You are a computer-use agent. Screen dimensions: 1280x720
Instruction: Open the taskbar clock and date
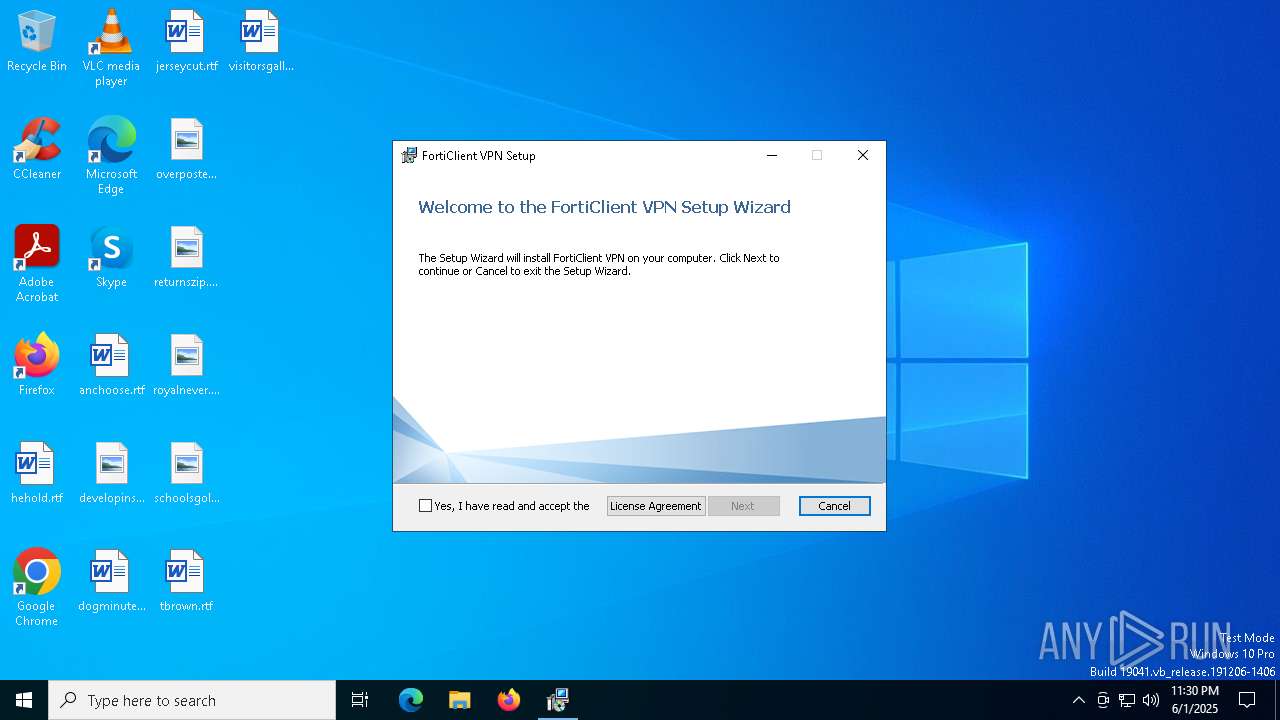coord(1195,700)
